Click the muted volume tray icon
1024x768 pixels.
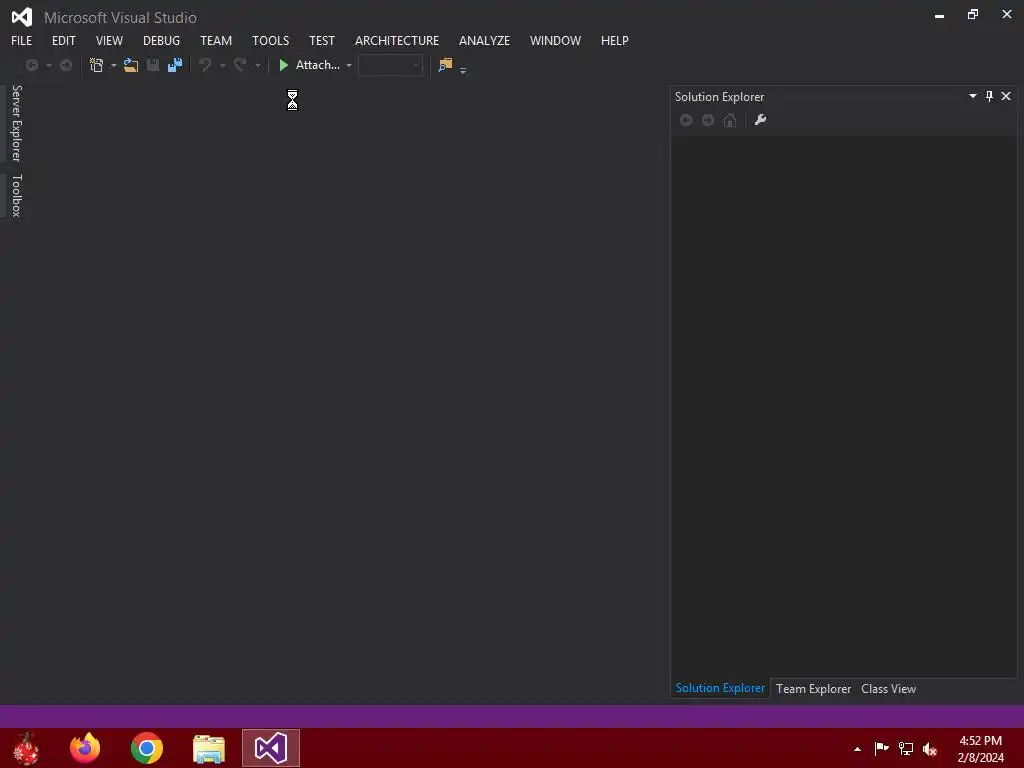click(930, 749)
